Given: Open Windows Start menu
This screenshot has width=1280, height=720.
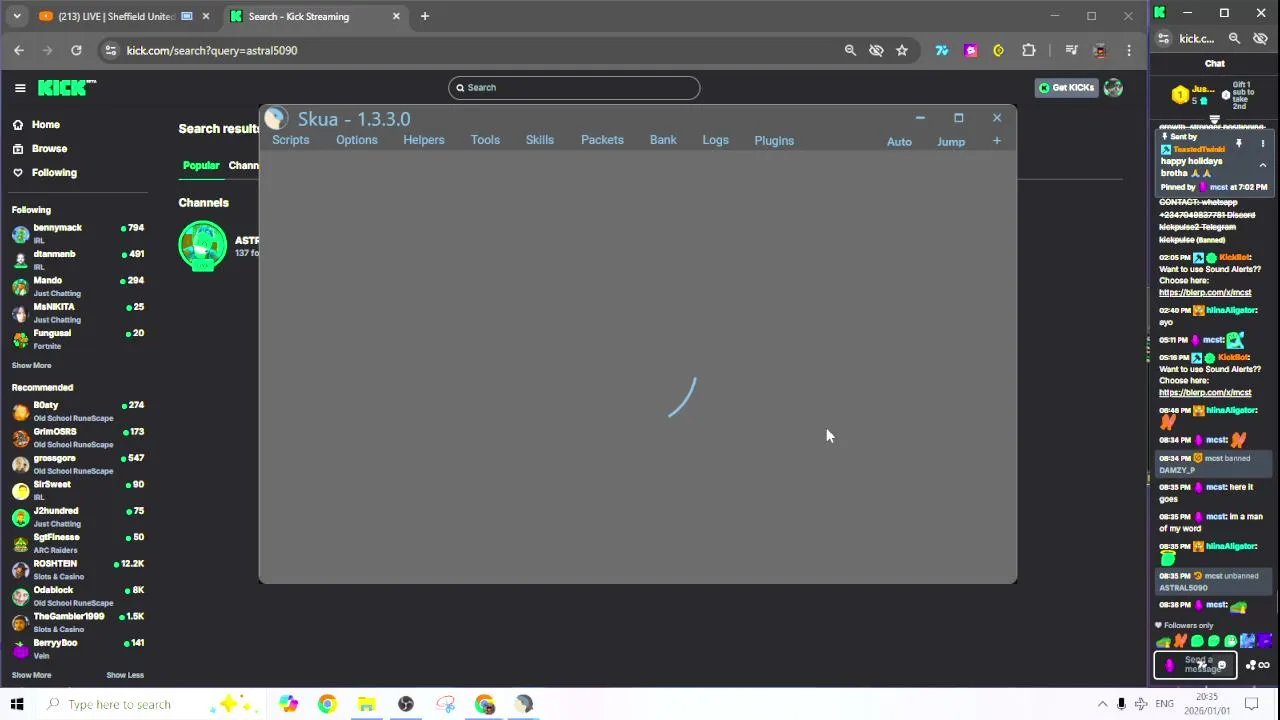Looking at the screenshot, I should [x=17, y=704].
